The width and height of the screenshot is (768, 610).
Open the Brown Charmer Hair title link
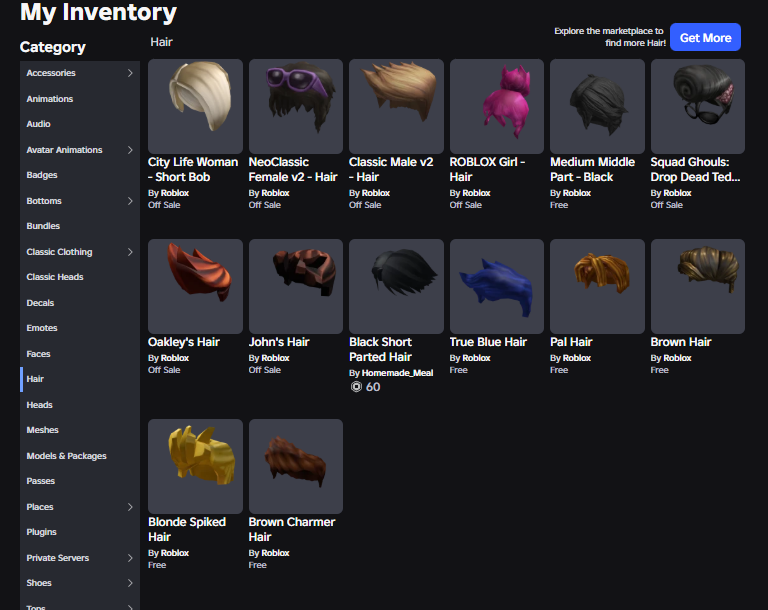click(291, 529)
